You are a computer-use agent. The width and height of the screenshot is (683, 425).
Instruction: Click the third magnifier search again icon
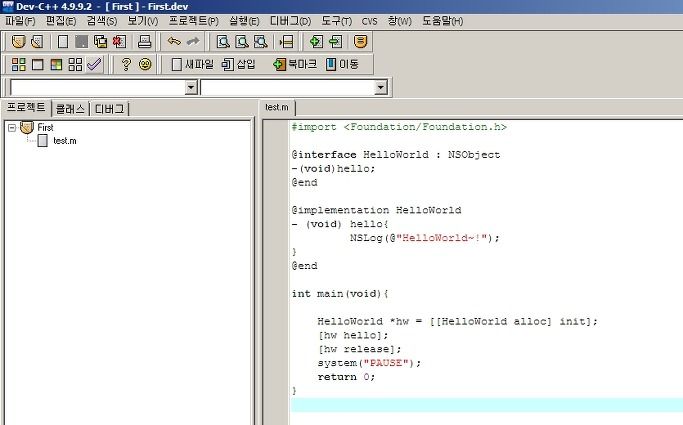click(x=260, y=41)
